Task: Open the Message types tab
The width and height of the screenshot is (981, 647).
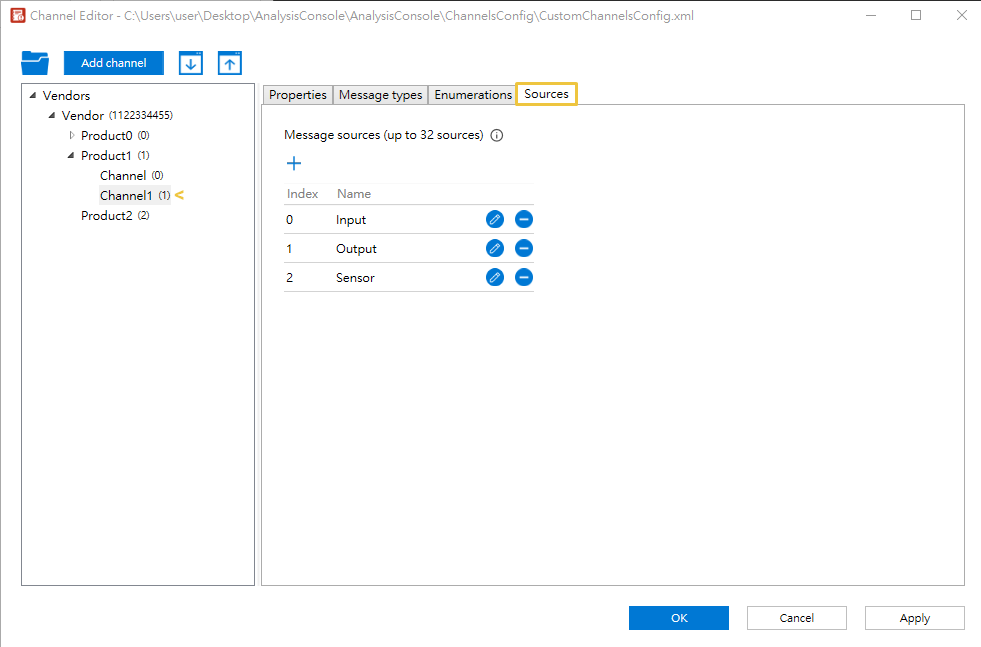Action: [x=380, y=95]
